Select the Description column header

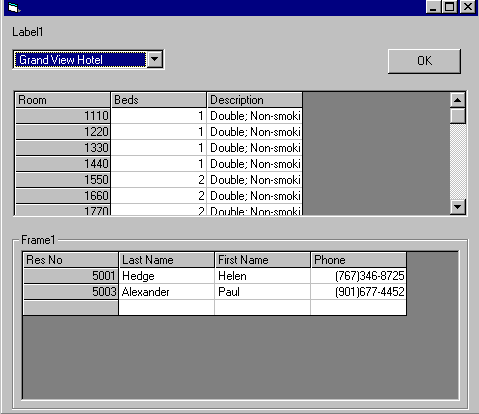[x=255, y=100]
